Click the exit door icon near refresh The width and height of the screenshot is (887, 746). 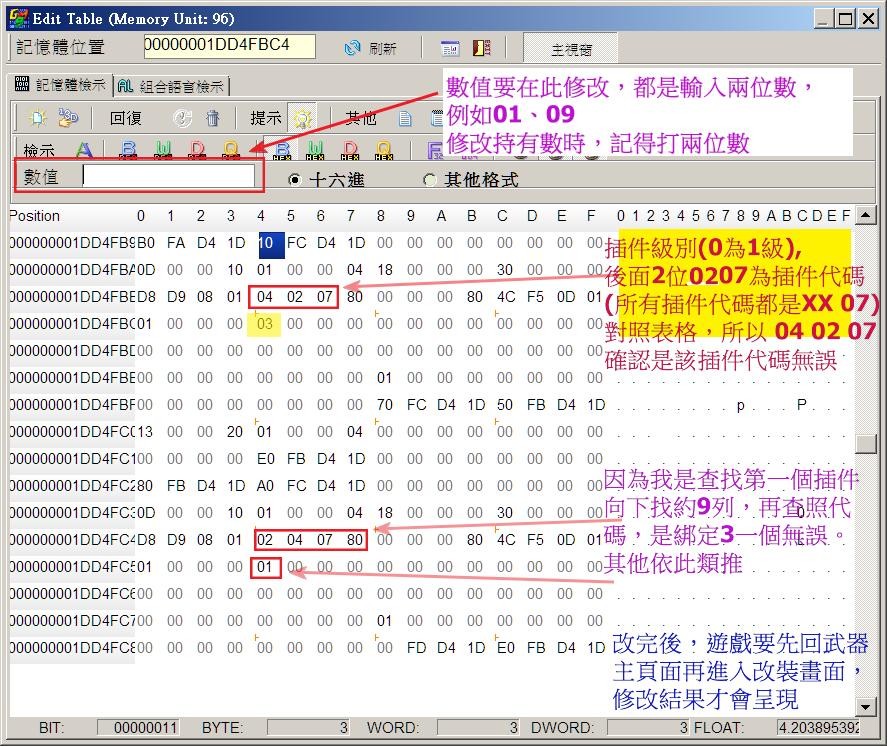[x=481, y=48]
